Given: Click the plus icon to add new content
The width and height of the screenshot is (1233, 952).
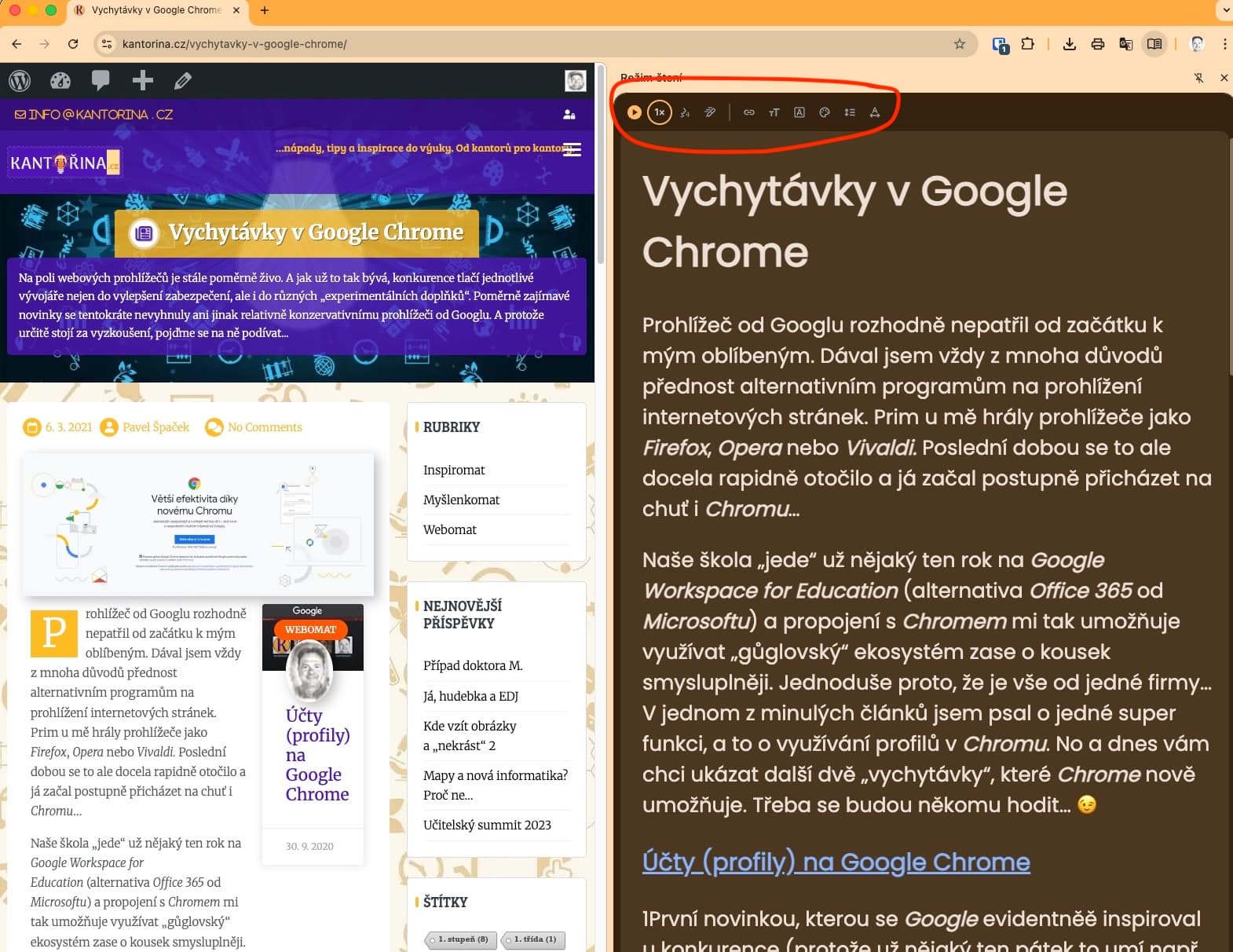Looking at the screenshot, I should pyautogui.click(x=142, y=80).
